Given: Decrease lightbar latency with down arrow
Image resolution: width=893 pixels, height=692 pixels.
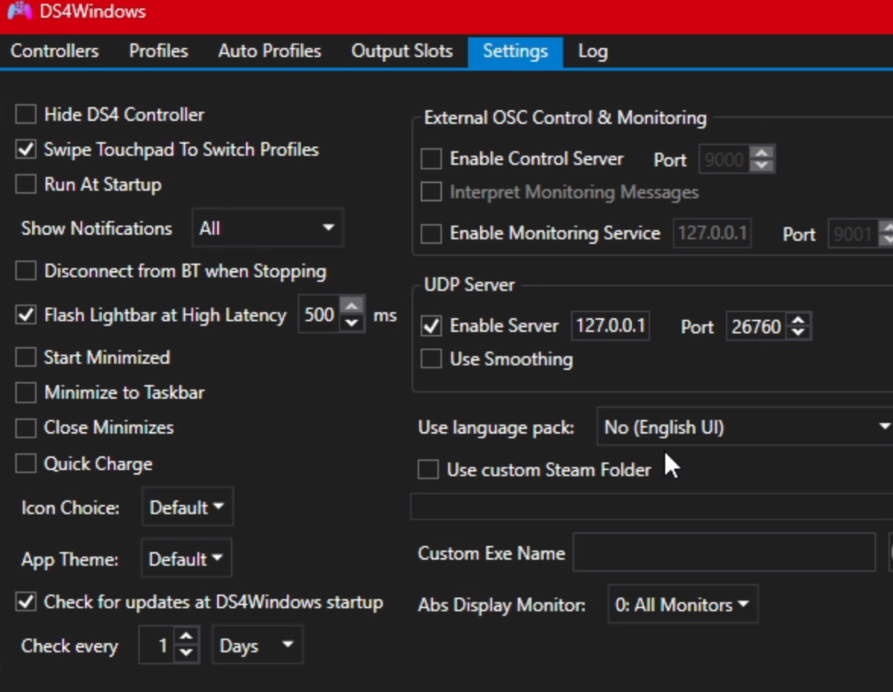Looking at the screenshot, I should pyautogui.click(x=352, y=324).
